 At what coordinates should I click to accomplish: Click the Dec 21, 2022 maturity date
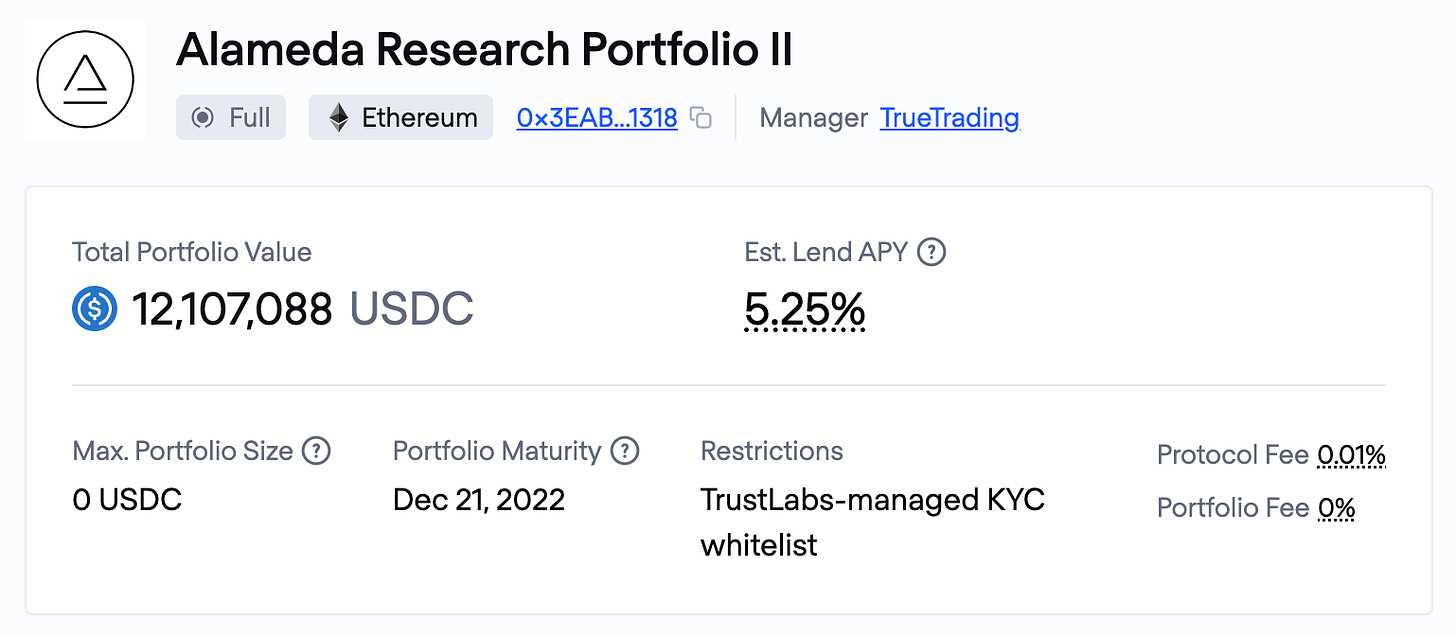click(479, 499)
